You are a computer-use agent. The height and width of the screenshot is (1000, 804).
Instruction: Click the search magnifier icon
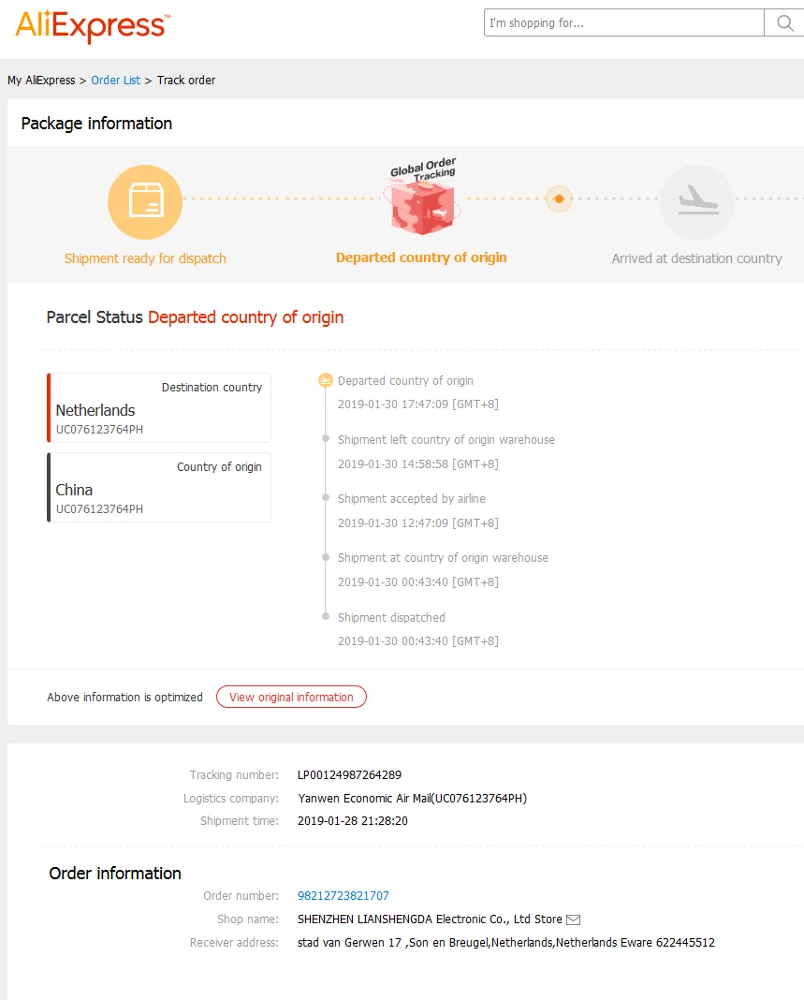[x=784, y=23]
